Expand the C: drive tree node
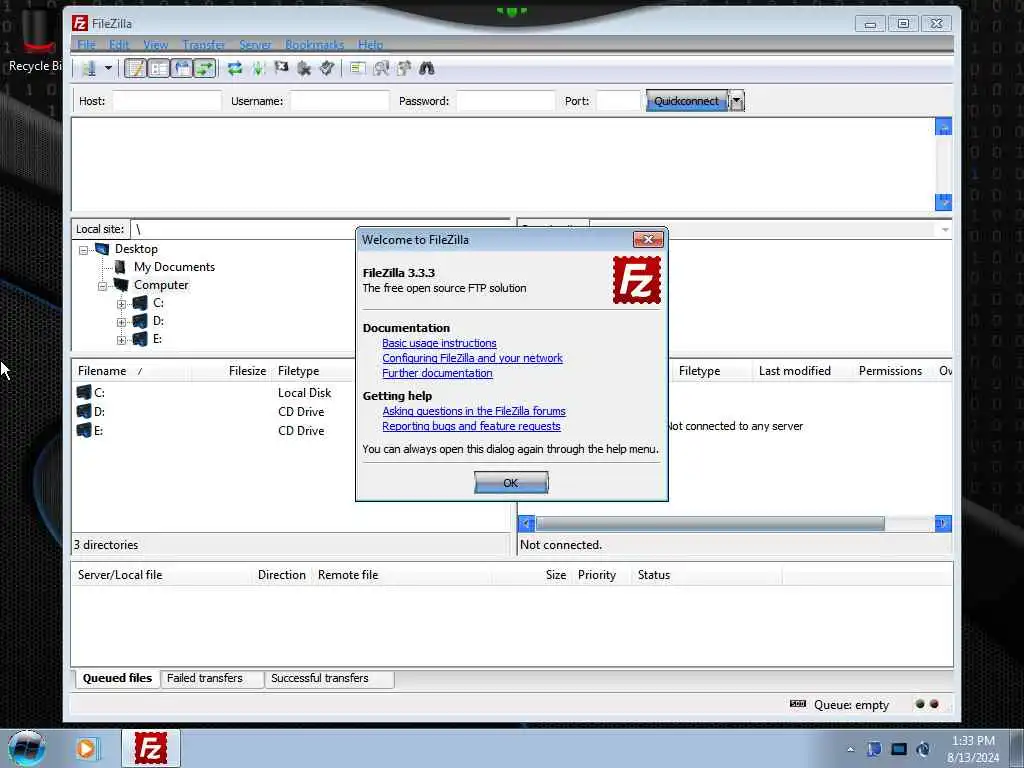Screen dimensions: 1024x768 click(x=121, y=304)
